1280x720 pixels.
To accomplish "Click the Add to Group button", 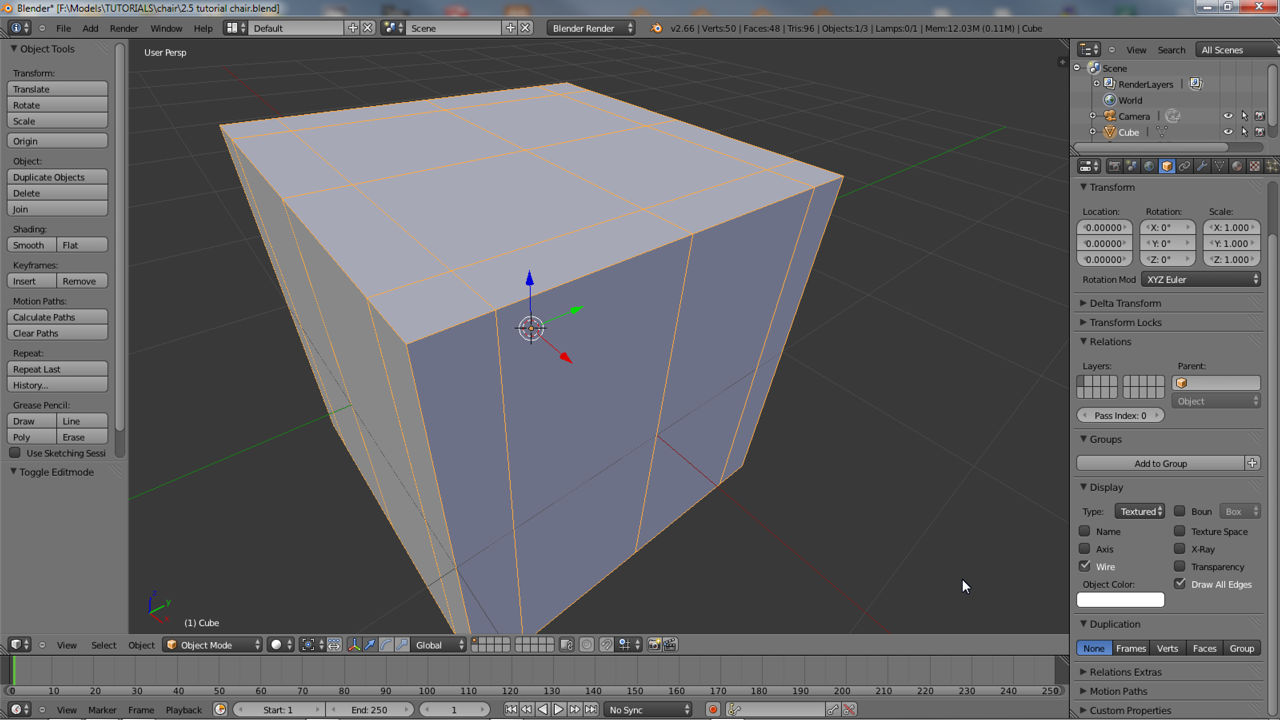I will pyautogui.click(x=1160, y=462).
